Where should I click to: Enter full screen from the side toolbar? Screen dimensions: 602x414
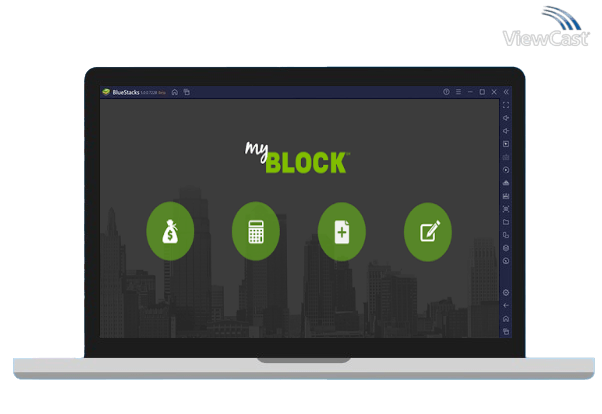pyautogui.click(x=506, y=105)
